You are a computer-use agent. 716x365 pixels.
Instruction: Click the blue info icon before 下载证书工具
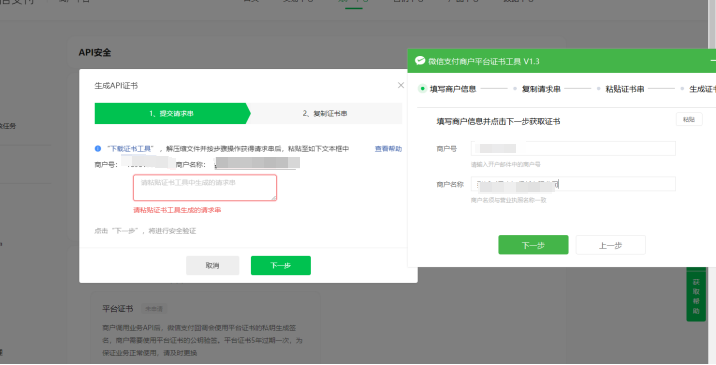pos(98,148)
